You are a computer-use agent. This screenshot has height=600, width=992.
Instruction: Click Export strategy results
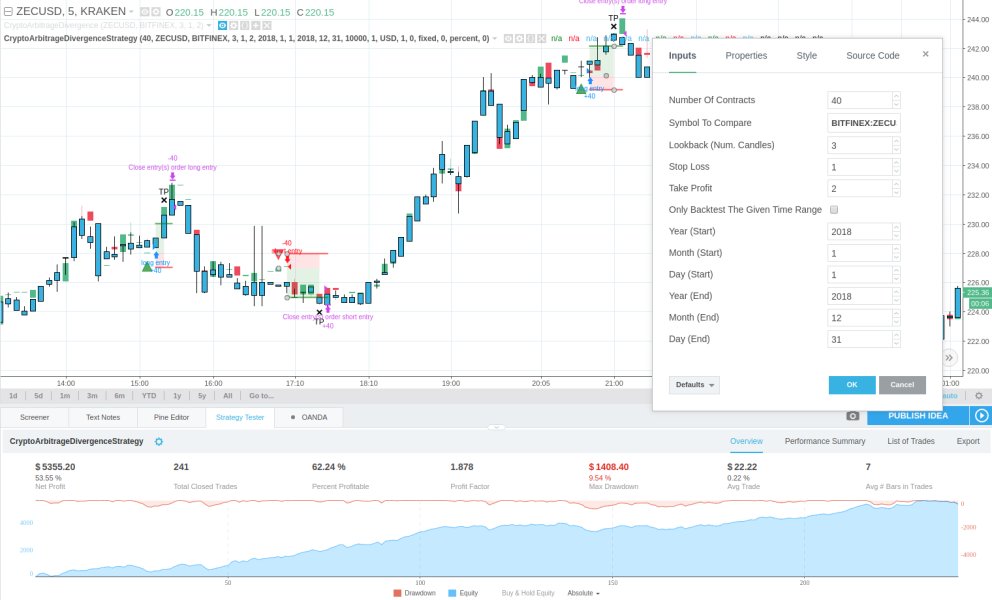pos(967,441)
